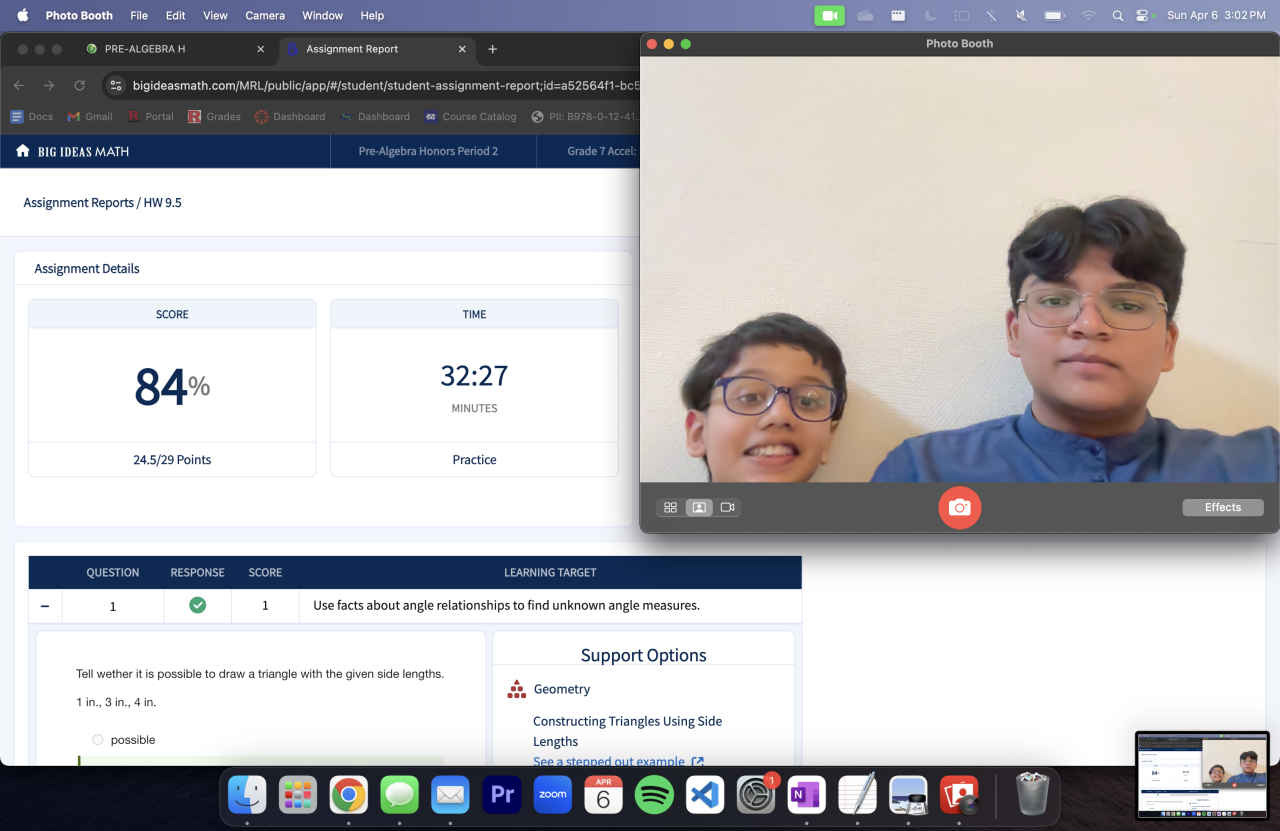Open Photo Booth from the Dock
Viewport: 1280px width, 831px height.
960,795
